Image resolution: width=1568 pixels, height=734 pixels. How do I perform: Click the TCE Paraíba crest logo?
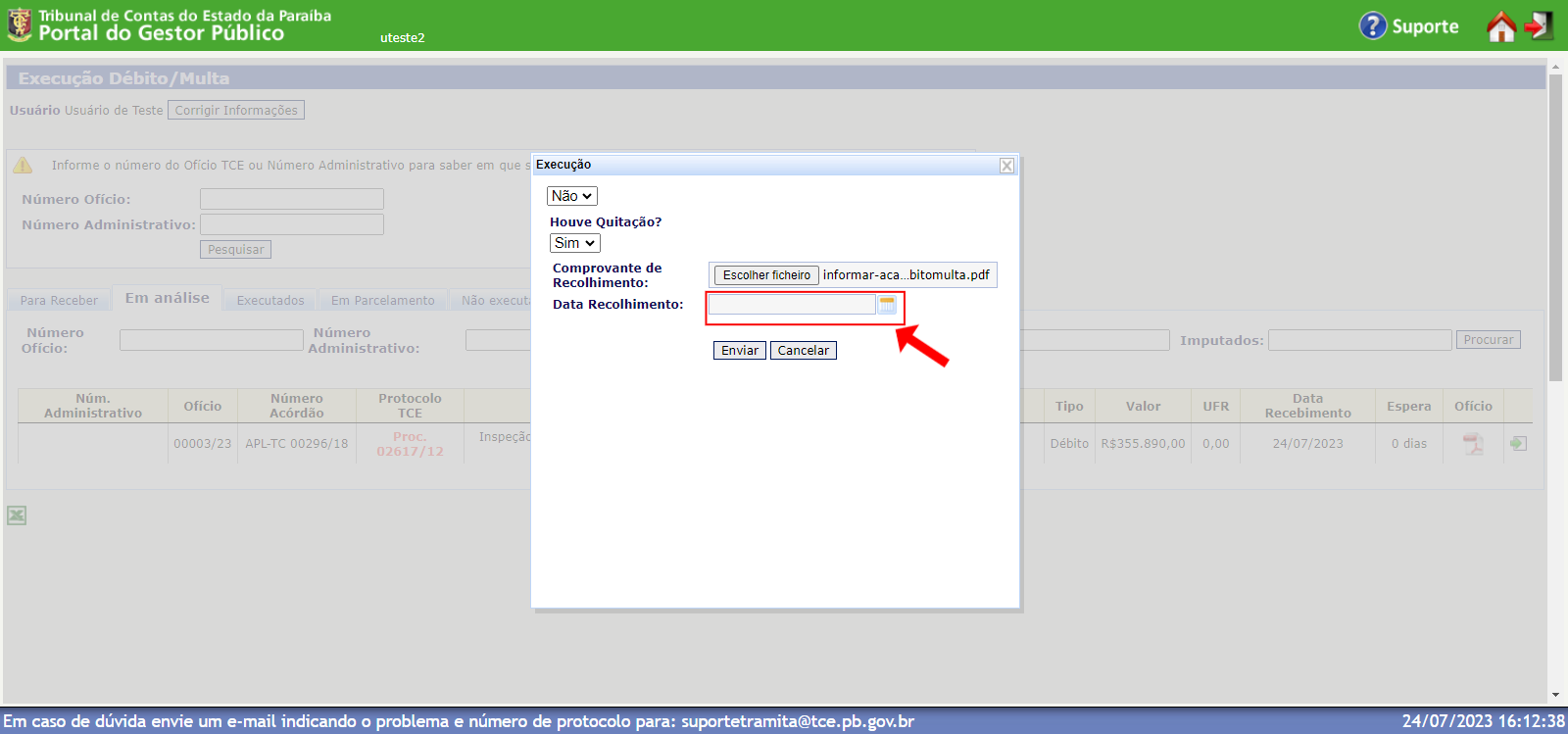point(20,24)
